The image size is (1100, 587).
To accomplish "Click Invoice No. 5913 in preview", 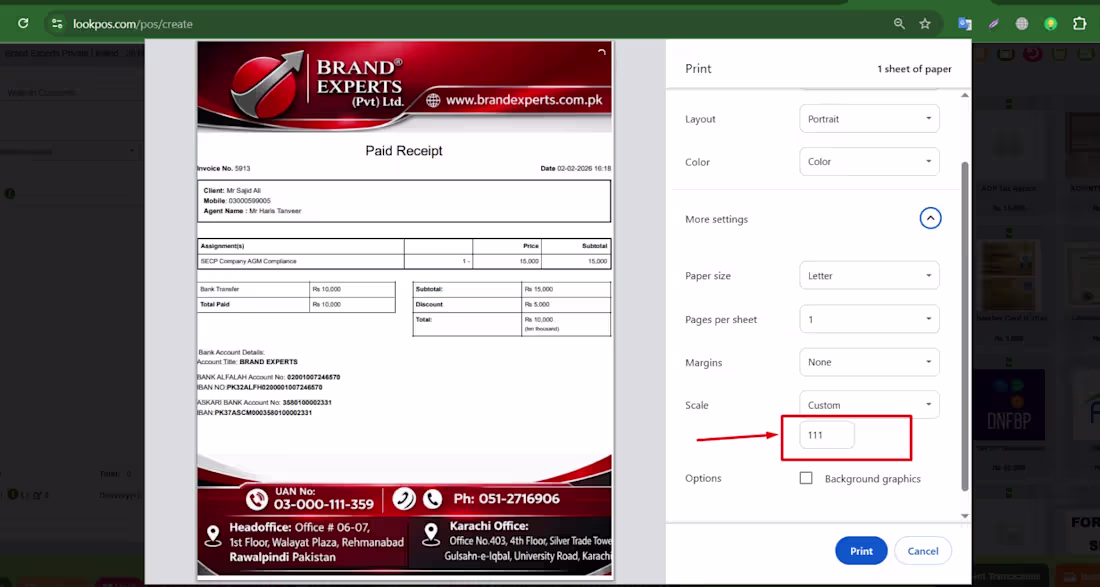I will (x=223, y=169).
